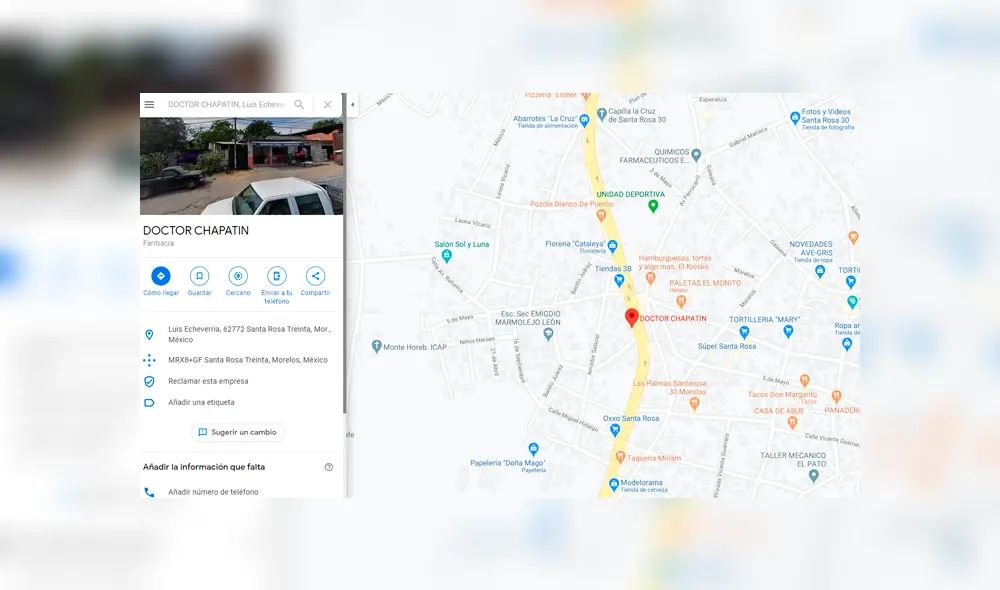
Task: Collapse the side panel with the left chevron
Action: click(x=351, y=103)
